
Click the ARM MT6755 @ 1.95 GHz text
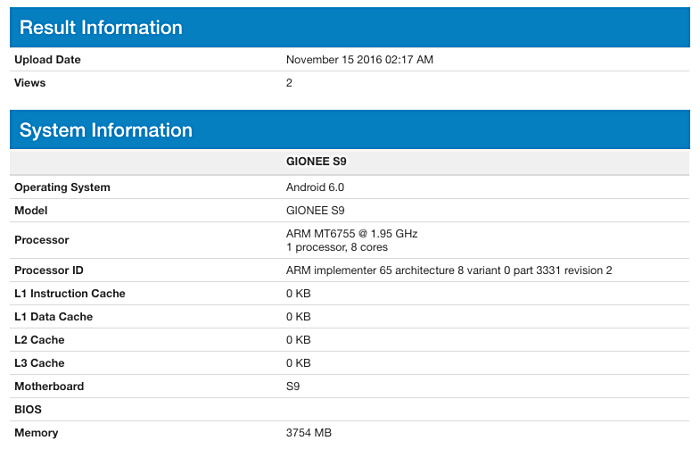[x=351, y=234]
